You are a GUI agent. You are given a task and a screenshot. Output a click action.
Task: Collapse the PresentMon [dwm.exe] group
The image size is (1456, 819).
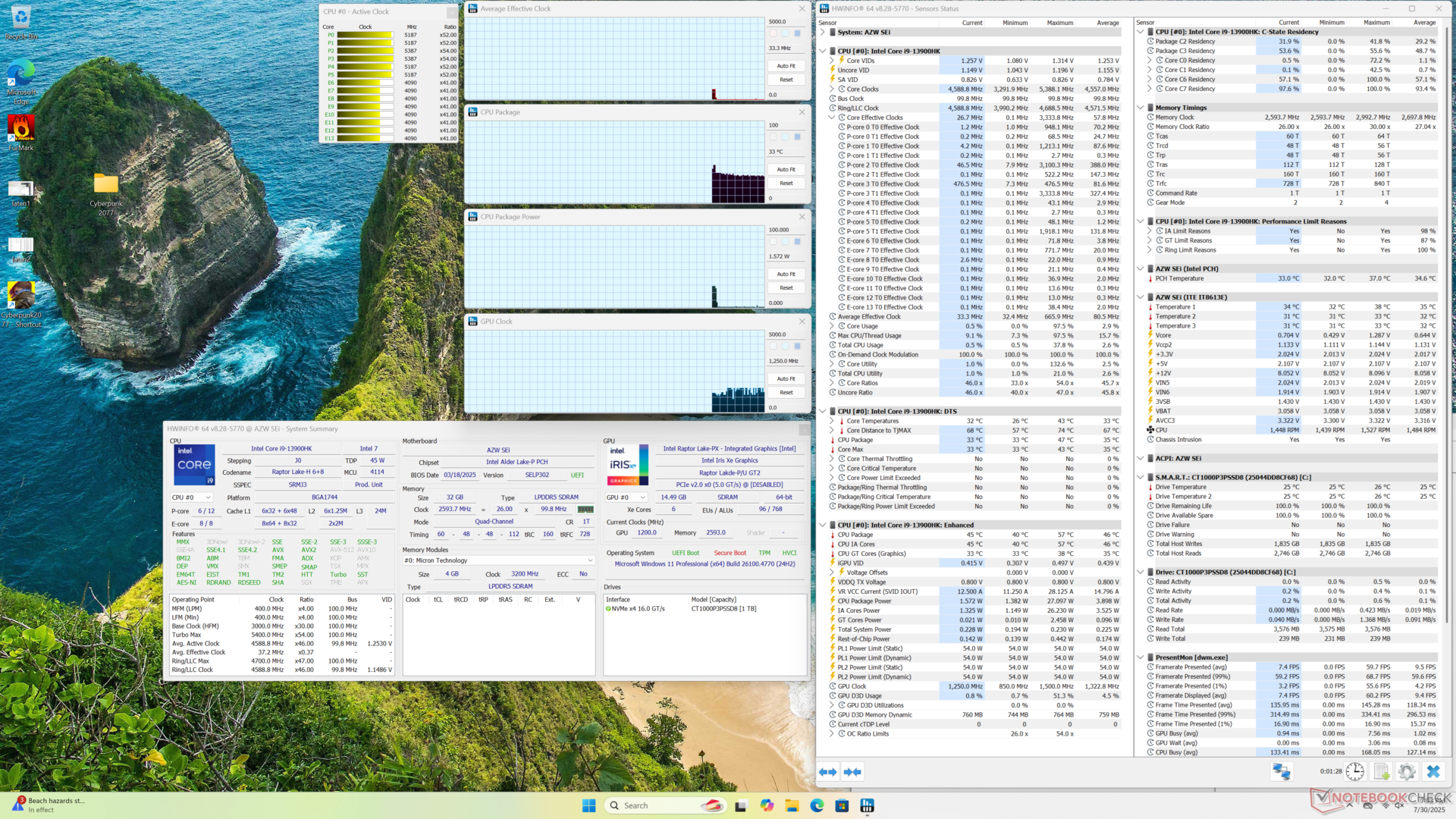pyautogui.click(x=1141, y=657)
